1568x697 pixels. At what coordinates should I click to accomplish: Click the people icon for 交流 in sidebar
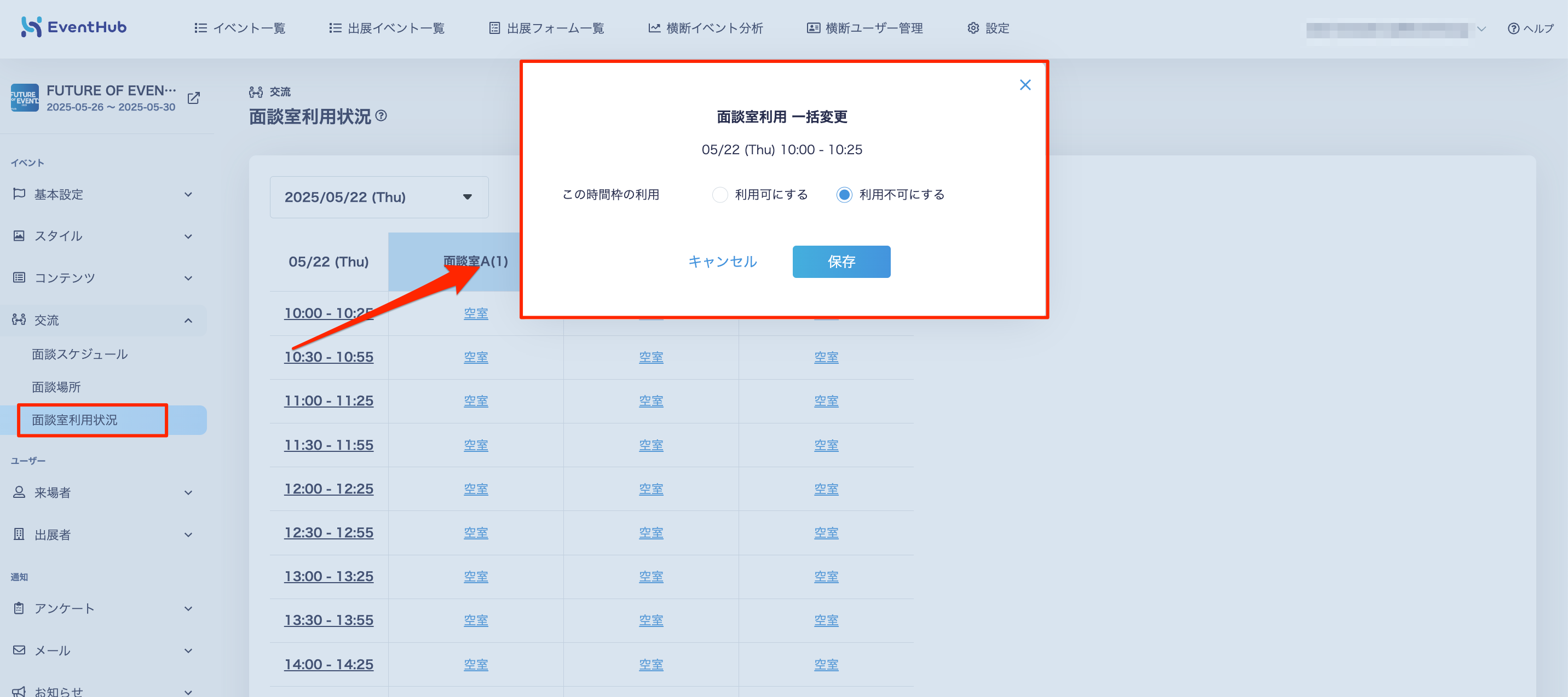click(19, 320)
